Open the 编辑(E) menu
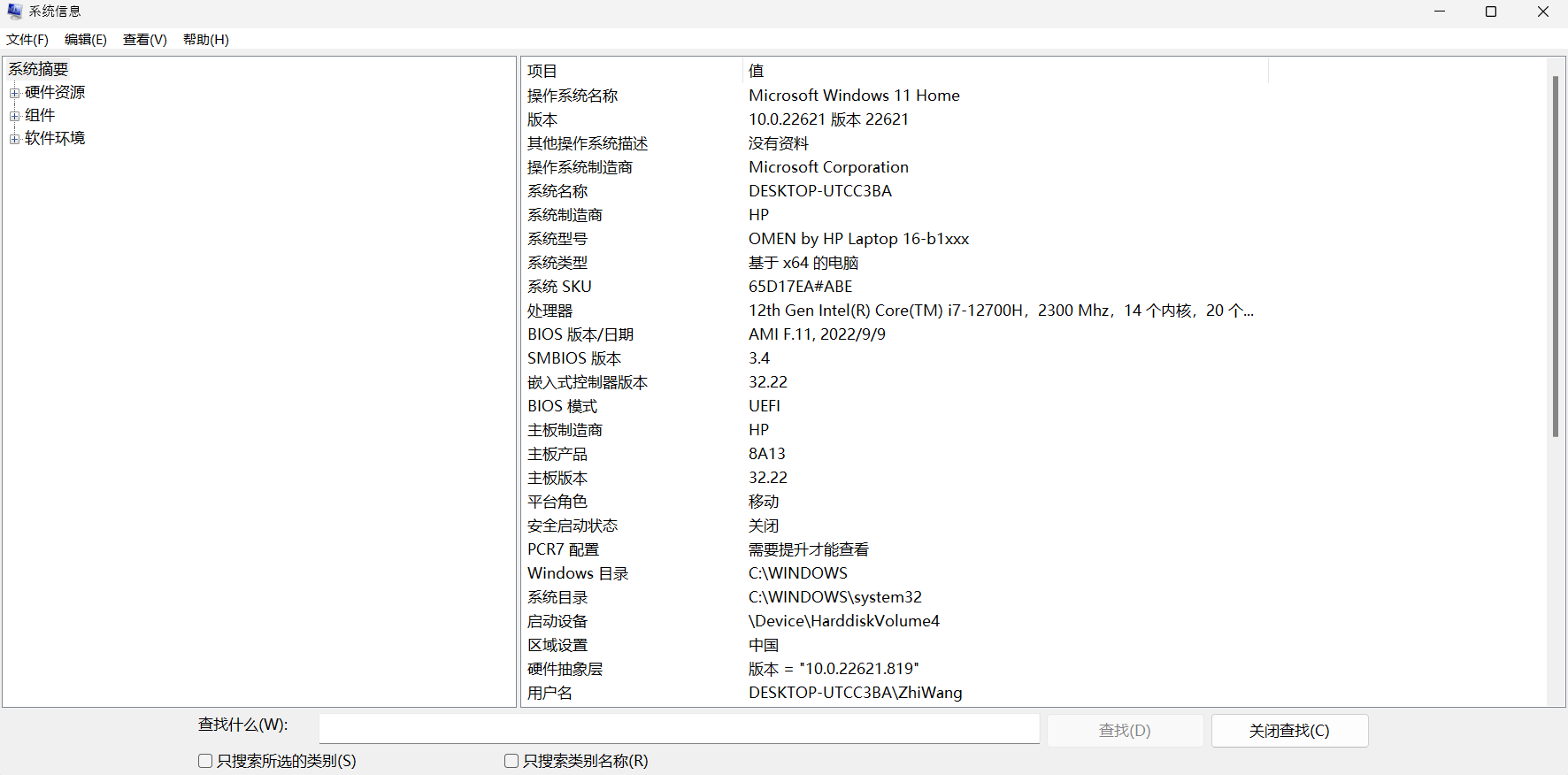The width and height of the screenshot is (1568, 775). click(x=86, y=40)
